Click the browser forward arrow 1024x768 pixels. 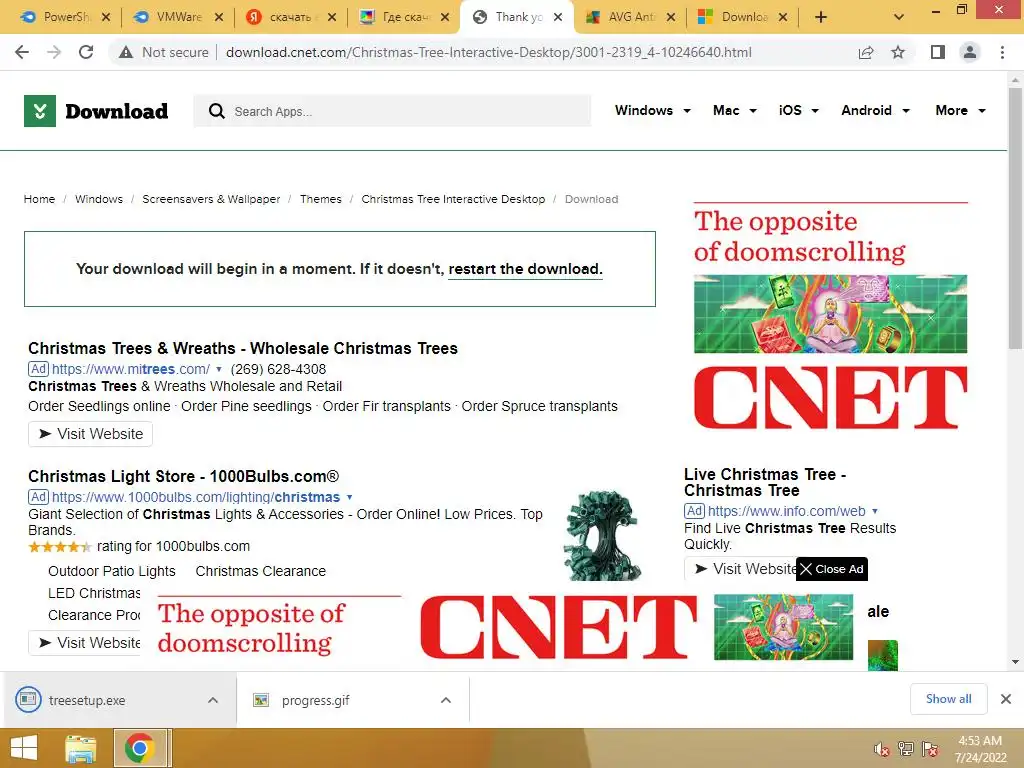coord(54,52)
